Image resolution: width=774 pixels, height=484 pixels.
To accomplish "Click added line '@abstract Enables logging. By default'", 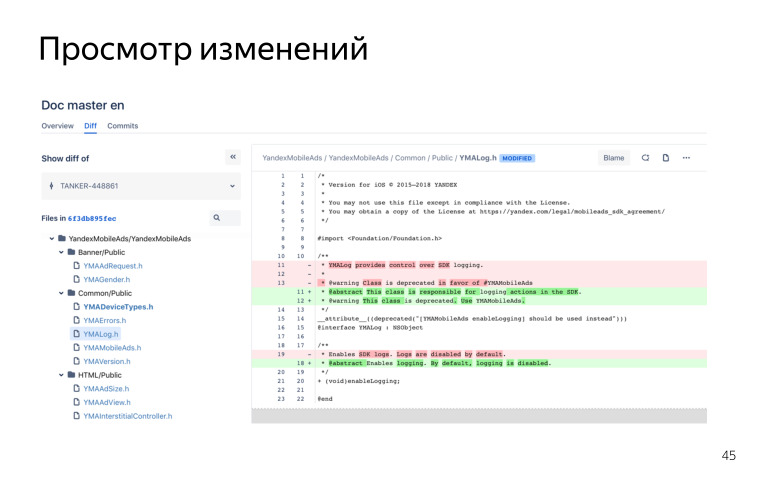I will coord(479,363).
